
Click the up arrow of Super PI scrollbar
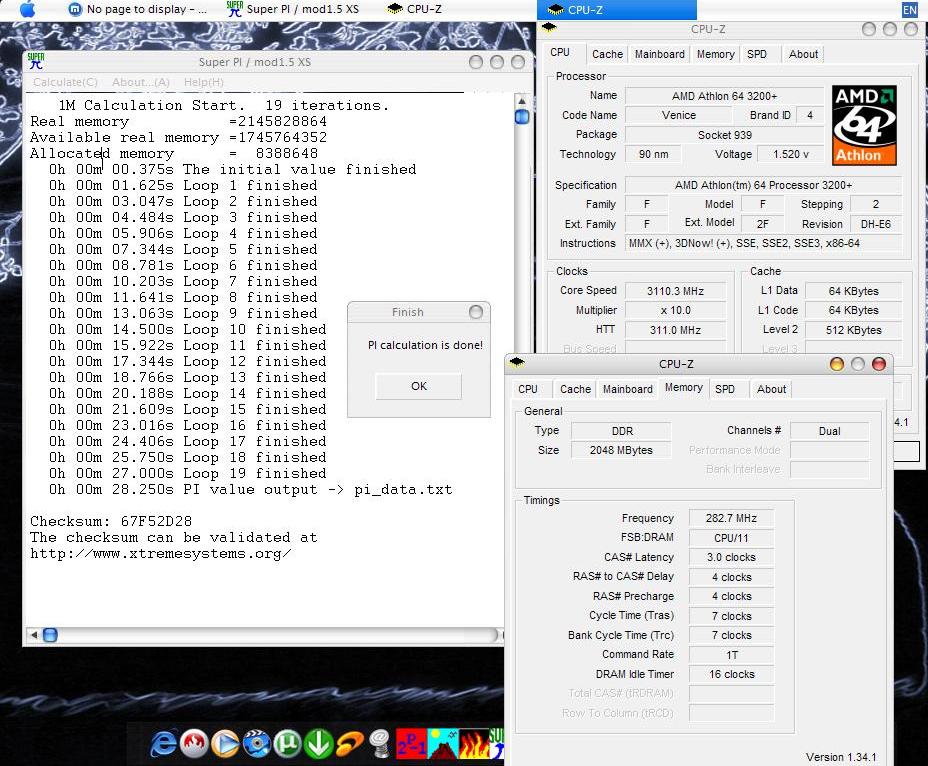521,101
